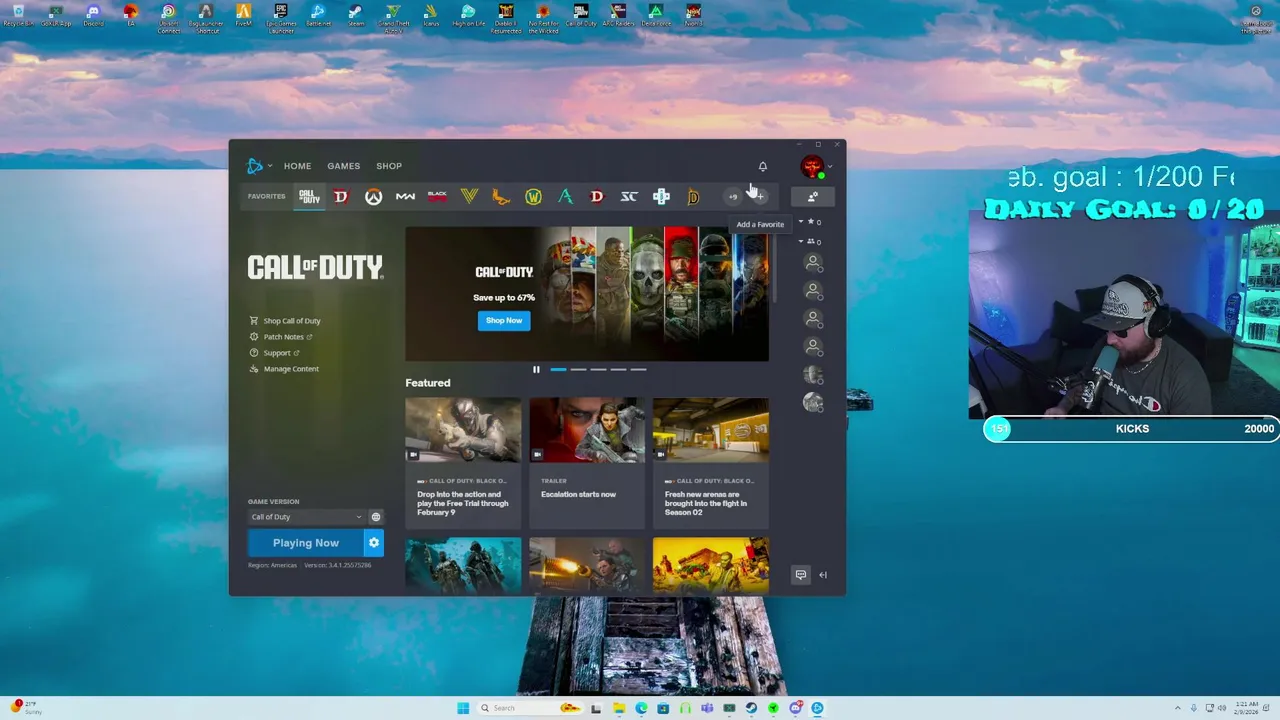Screen dimensions: 1280x720
Task: Open the Epic Games Launcher desktop shortcut
Action: 282,18
